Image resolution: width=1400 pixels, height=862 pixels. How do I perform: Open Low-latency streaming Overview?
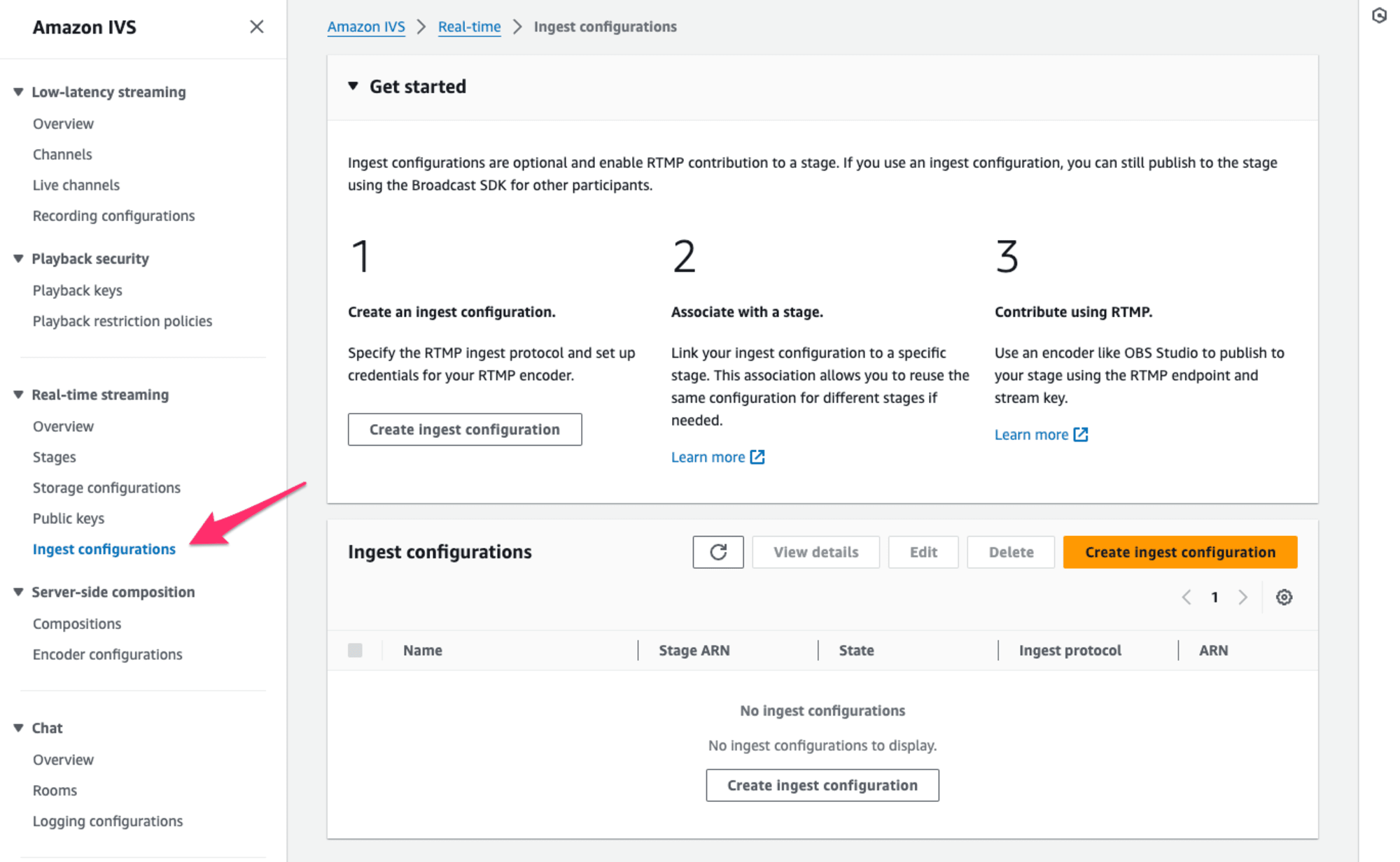pyautogui.click(x=63, y=123)
